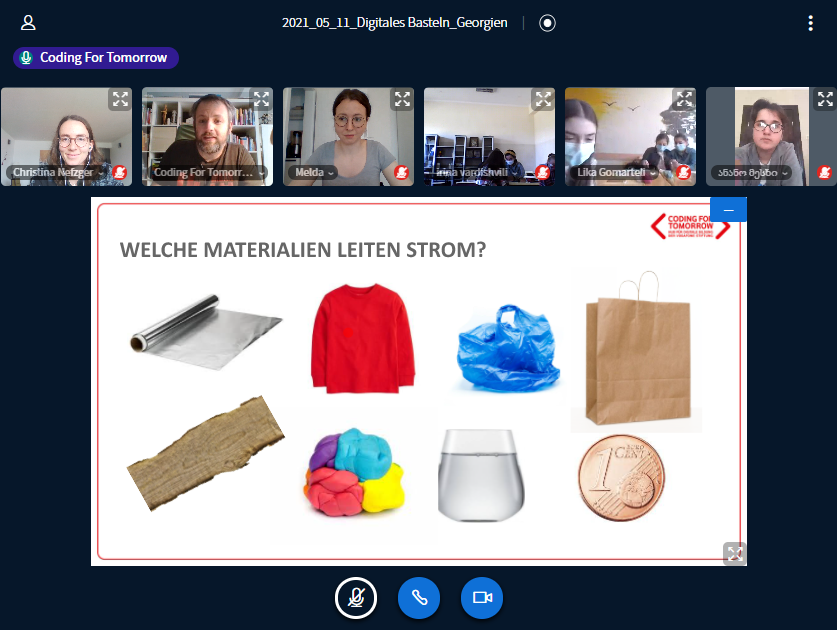Toggle webcam sharing with the camera button
This screenshot has height=630, width=837.
pyautogui.click(x=482, y=598)
